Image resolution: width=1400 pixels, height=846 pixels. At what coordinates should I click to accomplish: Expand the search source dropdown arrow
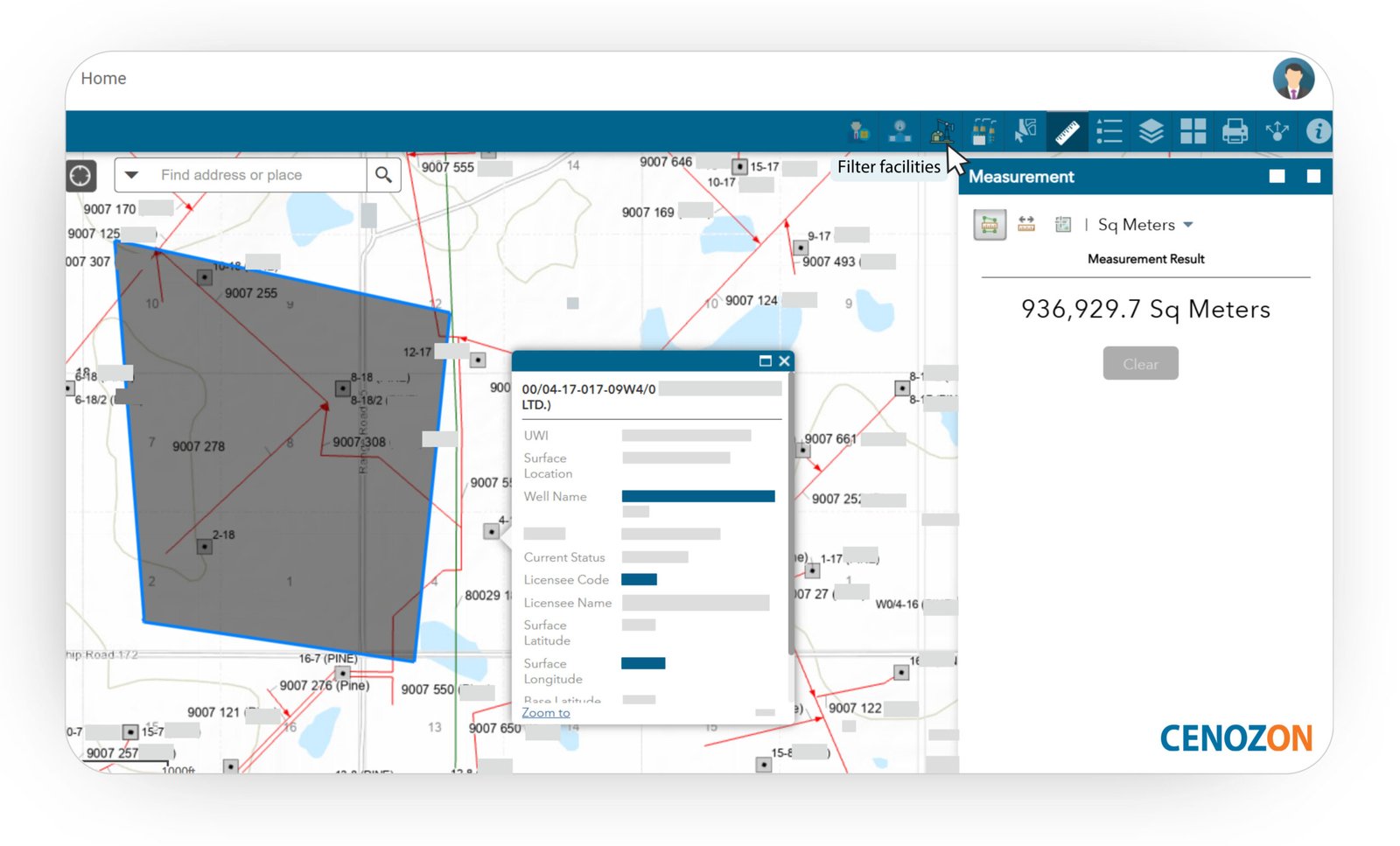coord(131,175)
